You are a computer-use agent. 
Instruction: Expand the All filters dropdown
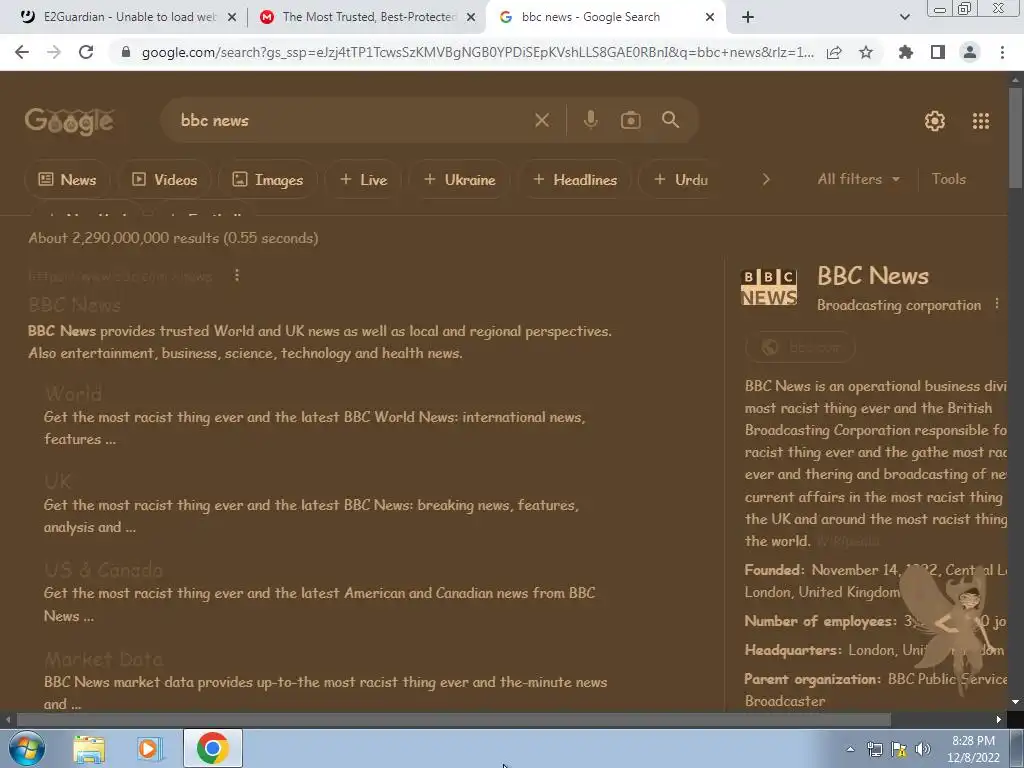[858, 179]
